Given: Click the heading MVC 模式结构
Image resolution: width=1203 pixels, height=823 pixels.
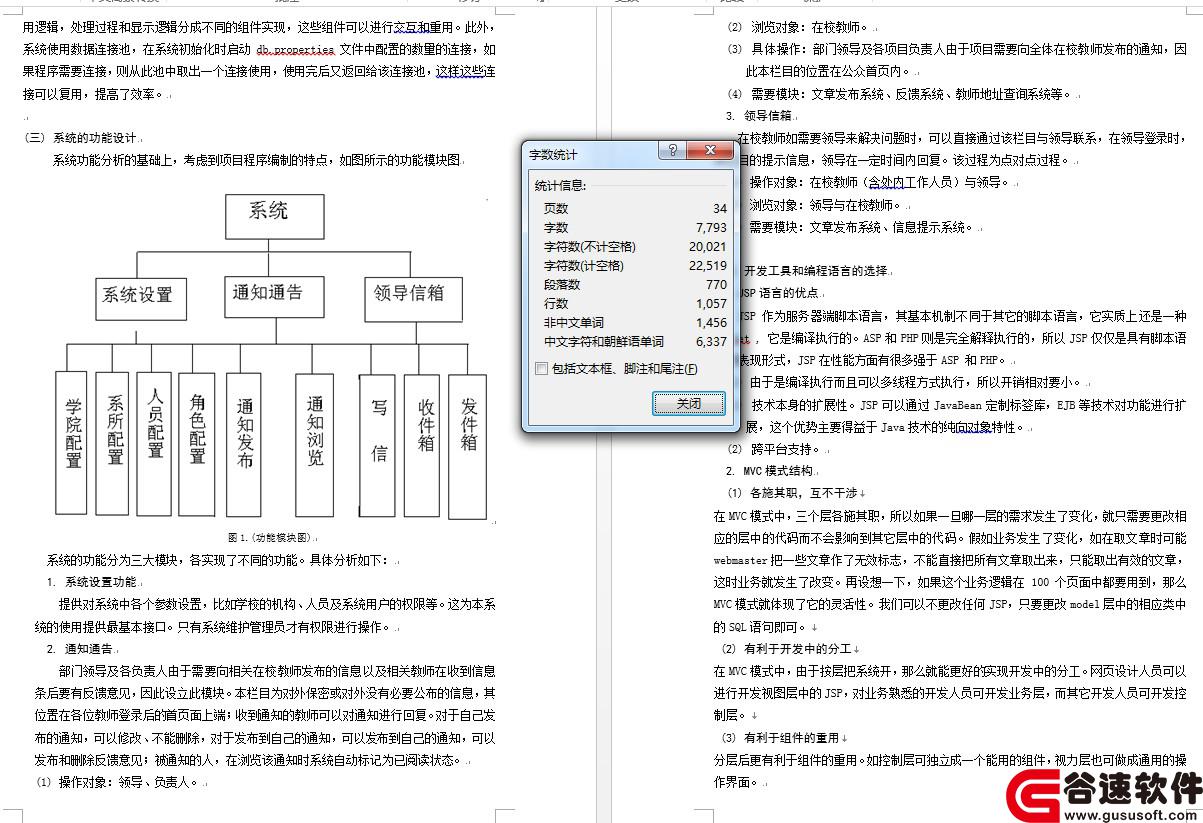Looking at the screenshot, I should pos(778,471).
